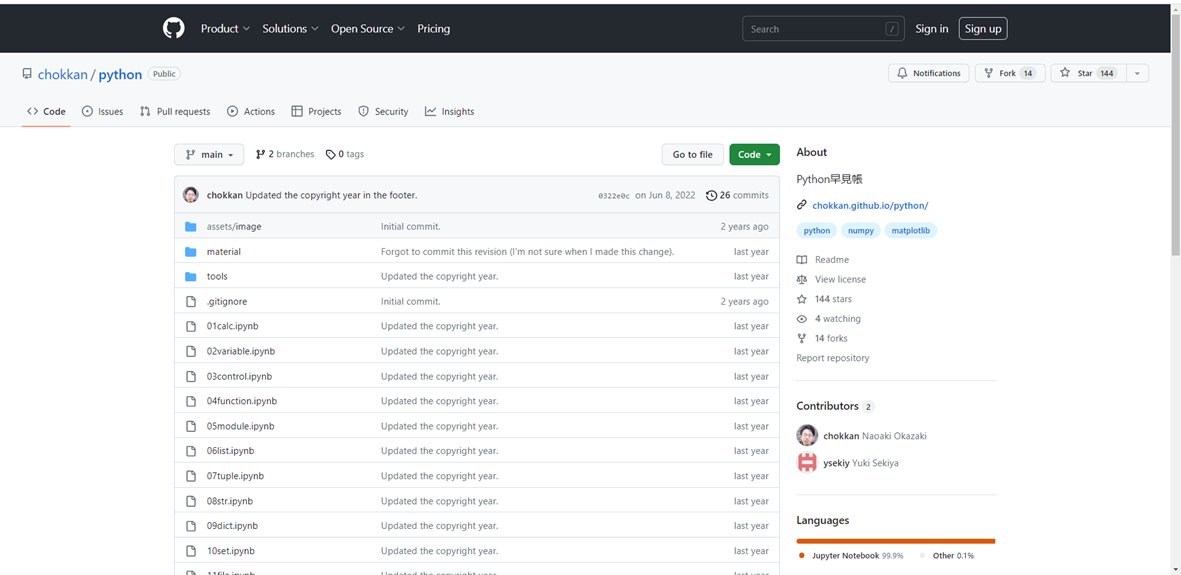Open 08str.ipynb file
1181x575 pixels.
click(x=230, y=501)
